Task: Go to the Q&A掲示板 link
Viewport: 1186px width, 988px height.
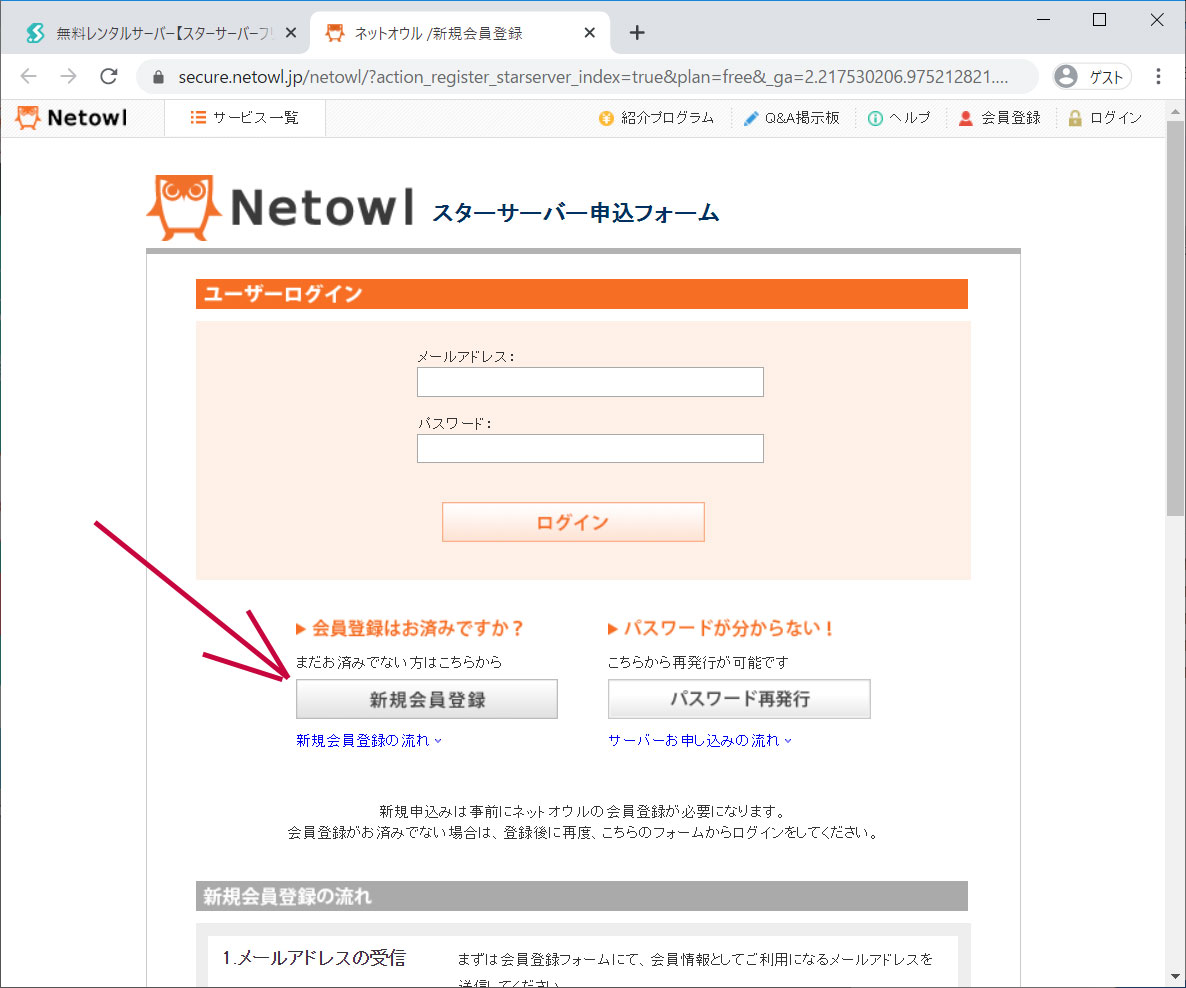Action: point(791,118)
